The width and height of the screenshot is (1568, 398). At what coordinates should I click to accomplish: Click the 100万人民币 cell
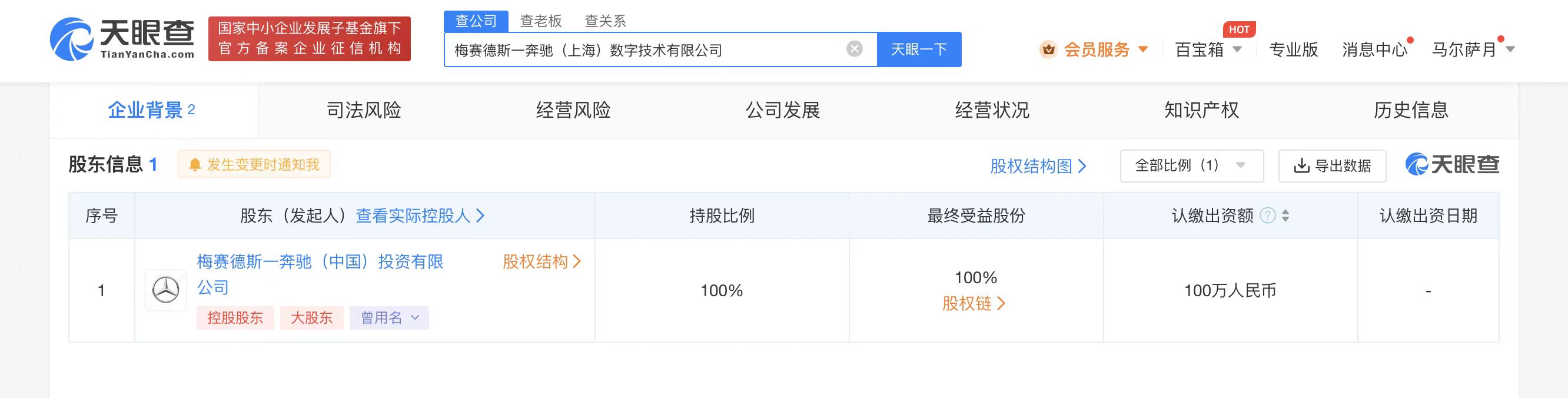click(1230, 291)
